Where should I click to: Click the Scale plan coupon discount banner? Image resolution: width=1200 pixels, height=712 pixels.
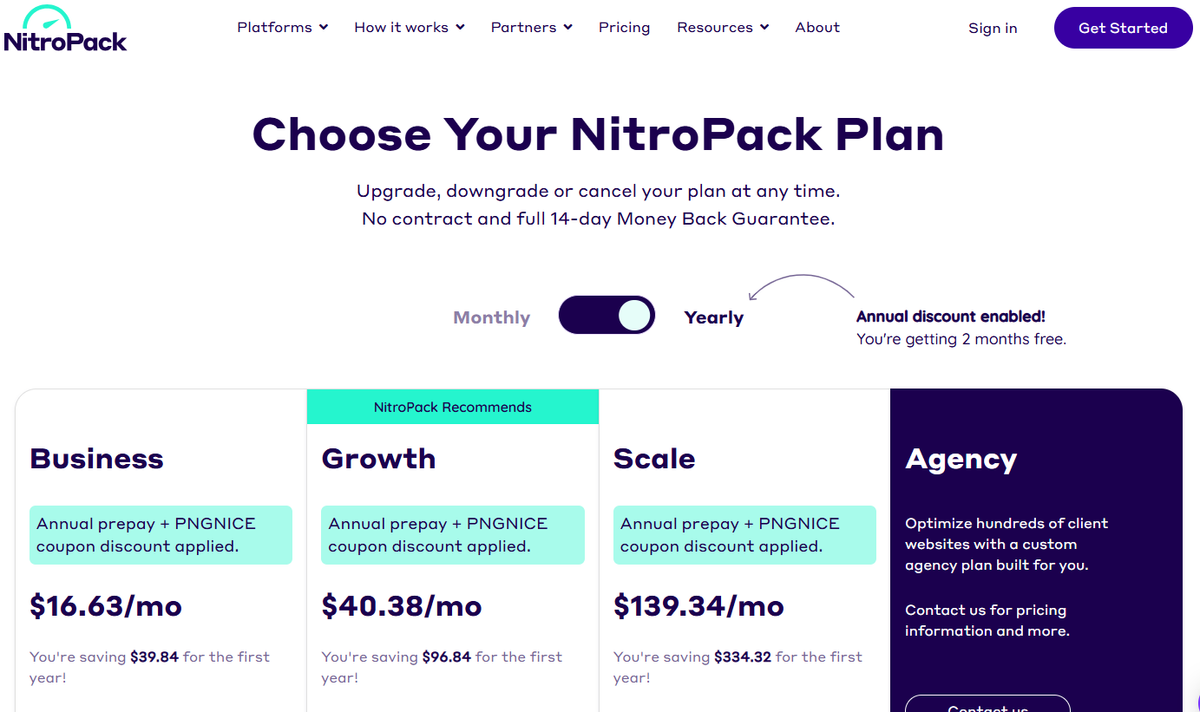744,534
